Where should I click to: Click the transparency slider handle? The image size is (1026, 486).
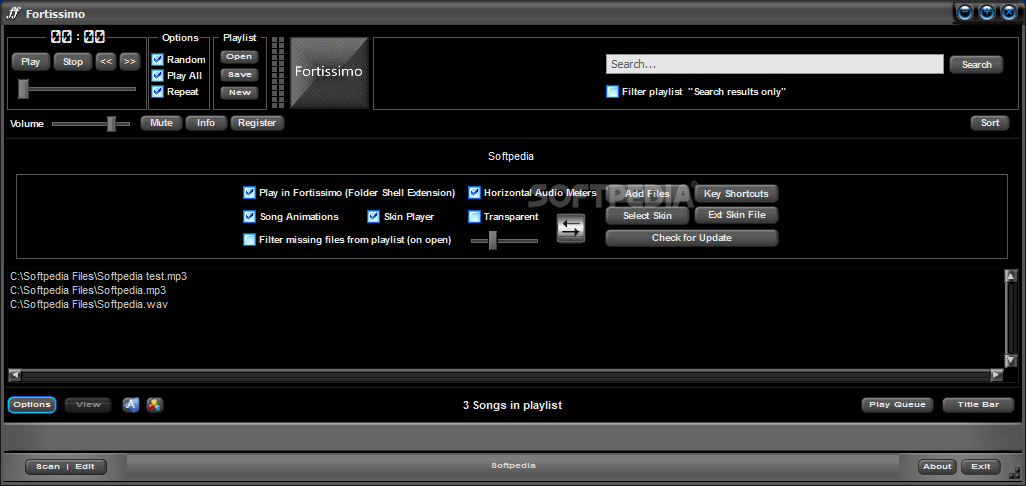[x=493, y=240]
